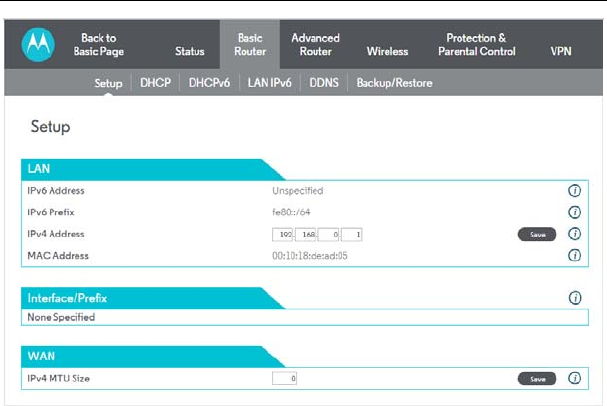Click the Motorola logo icon

click(38, 45)
